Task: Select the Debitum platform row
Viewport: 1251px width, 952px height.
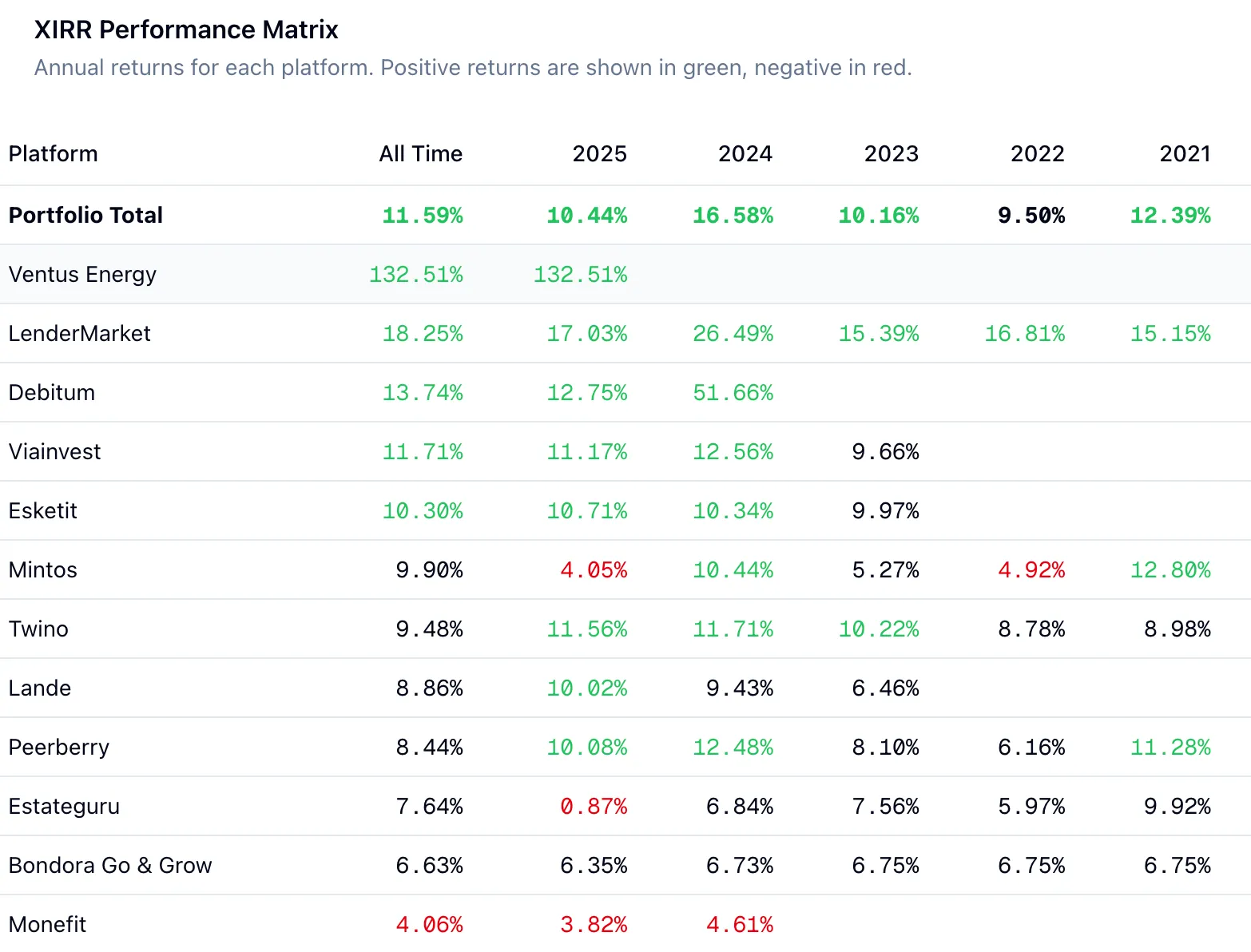Action: (52, 392)
